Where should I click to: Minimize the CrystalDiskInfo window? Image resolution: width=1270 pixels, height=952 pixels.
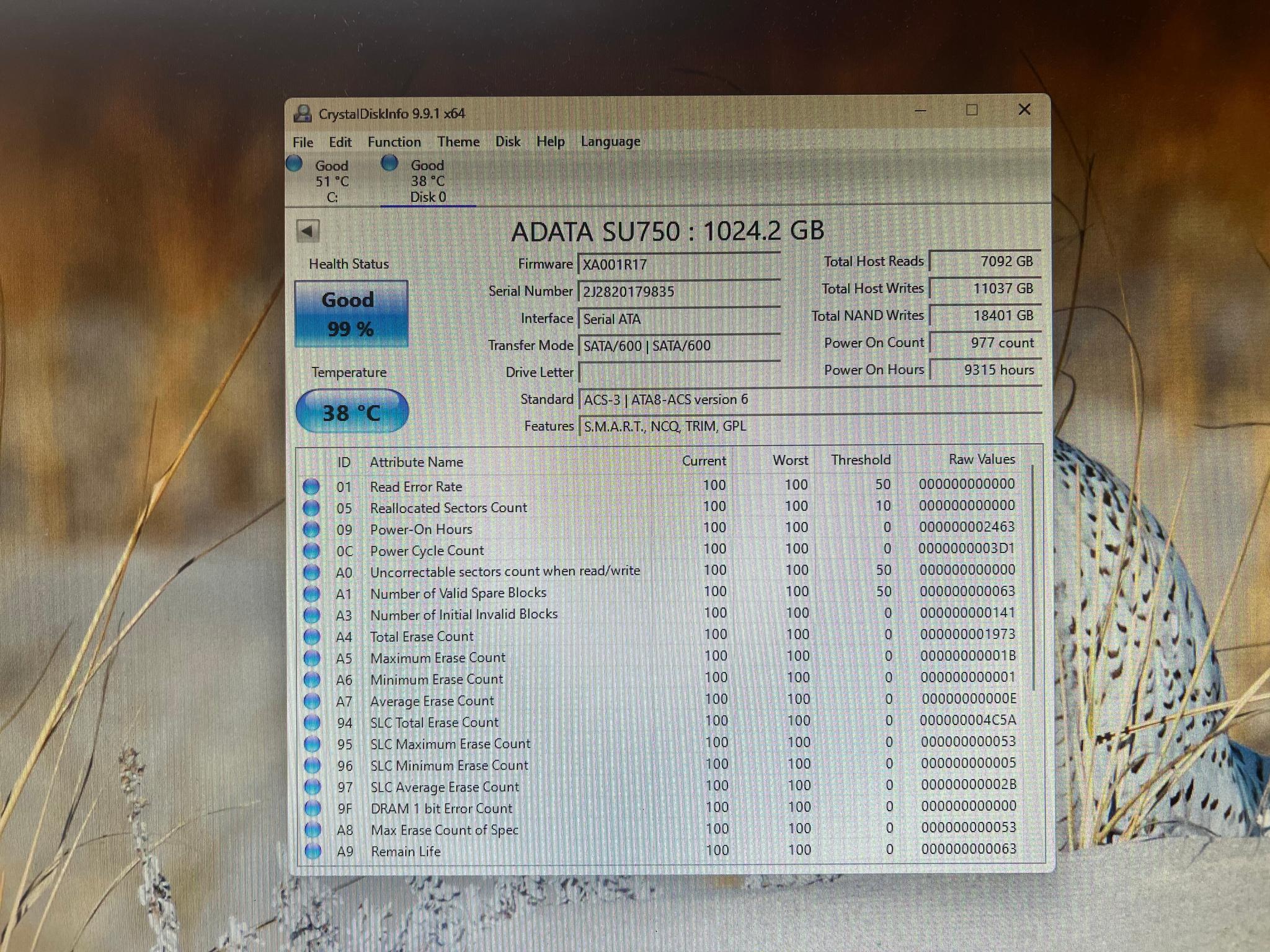coord(920,111)
